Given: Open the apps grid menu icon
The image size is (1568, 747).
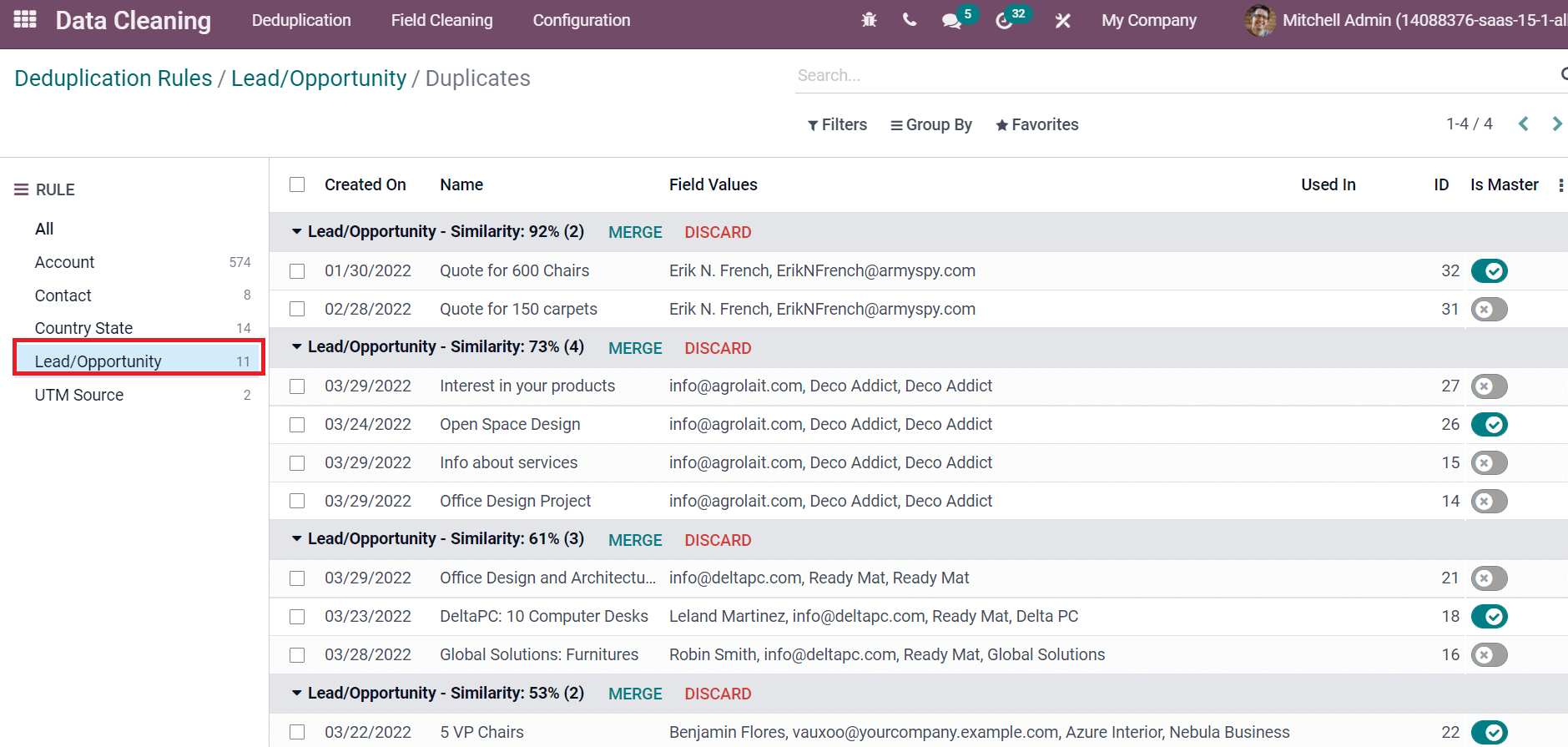Looking at the screenshot, I should (25, 19).
